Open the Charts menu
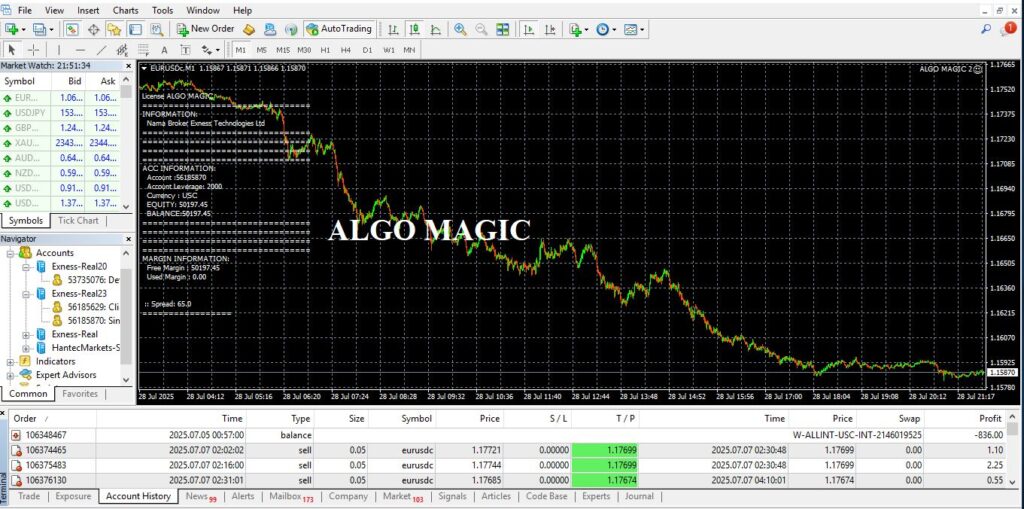 pyautogui.click(x=126, y=10)
